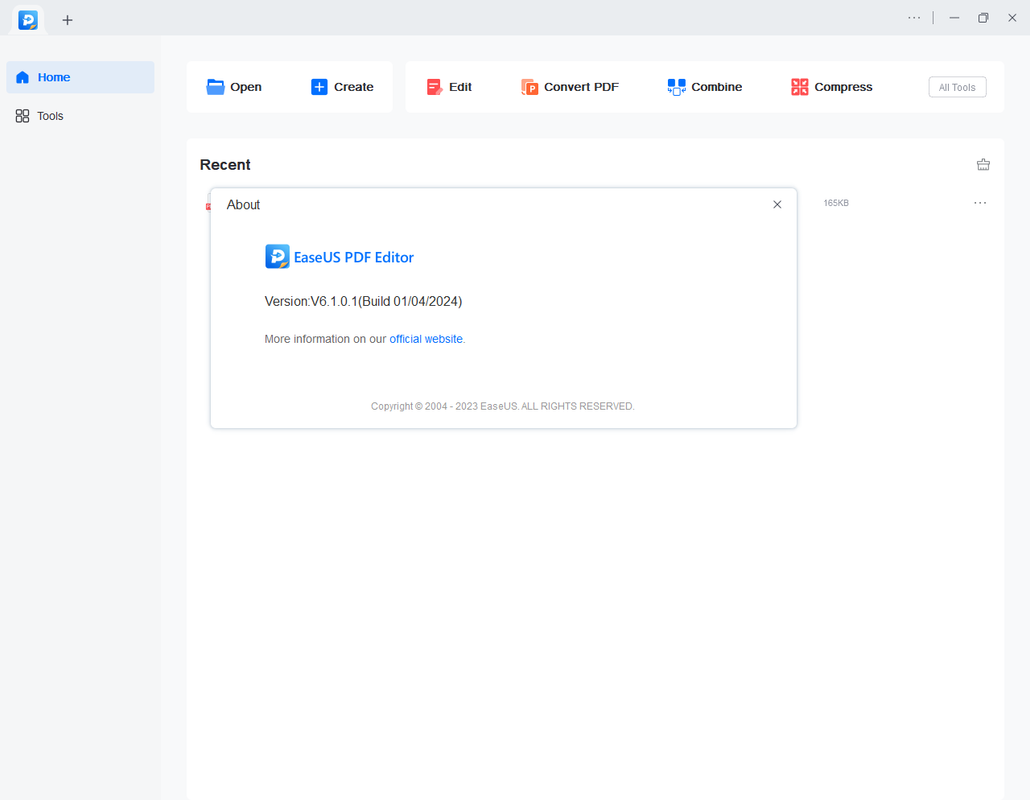This screenshot has height=800, width=1030.
Task: Open the EaseUS PDF Editor home tab icon
Action: click(28, 20)
